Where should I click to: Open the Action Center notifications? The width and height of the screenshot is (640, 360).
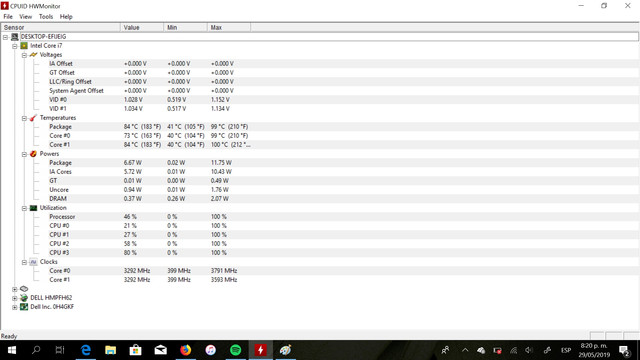click(x=624, y=350)
